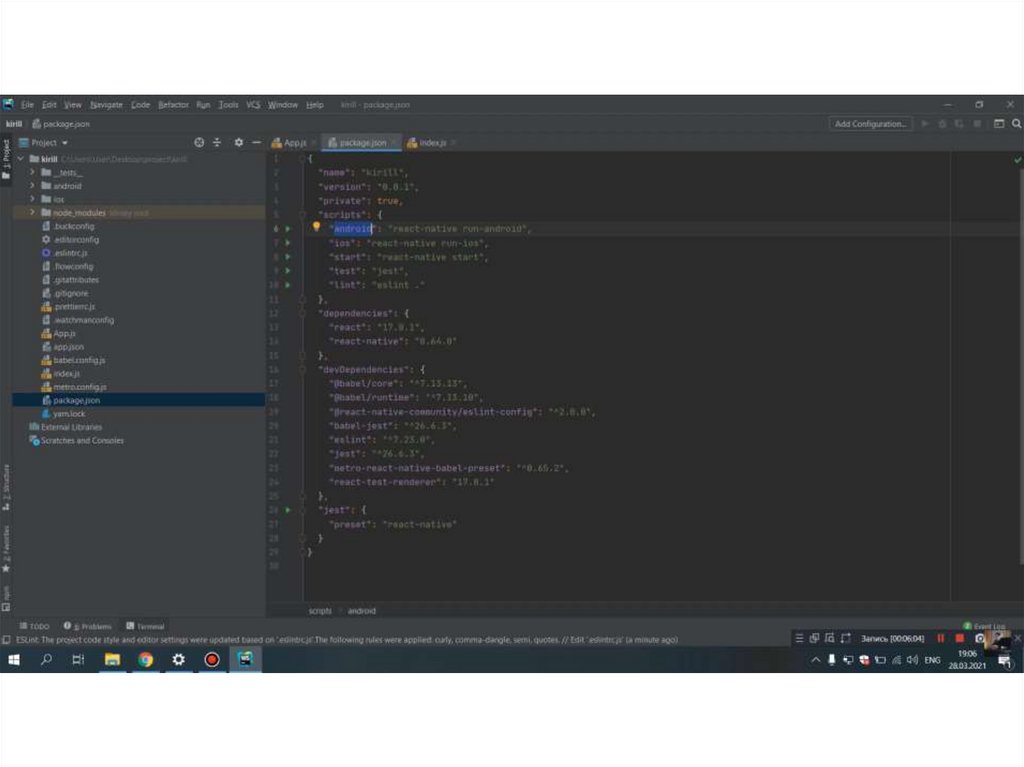Expand the node_modules folder
Viewport: 1024px width, 767px height.
click(x=33, y=213)
